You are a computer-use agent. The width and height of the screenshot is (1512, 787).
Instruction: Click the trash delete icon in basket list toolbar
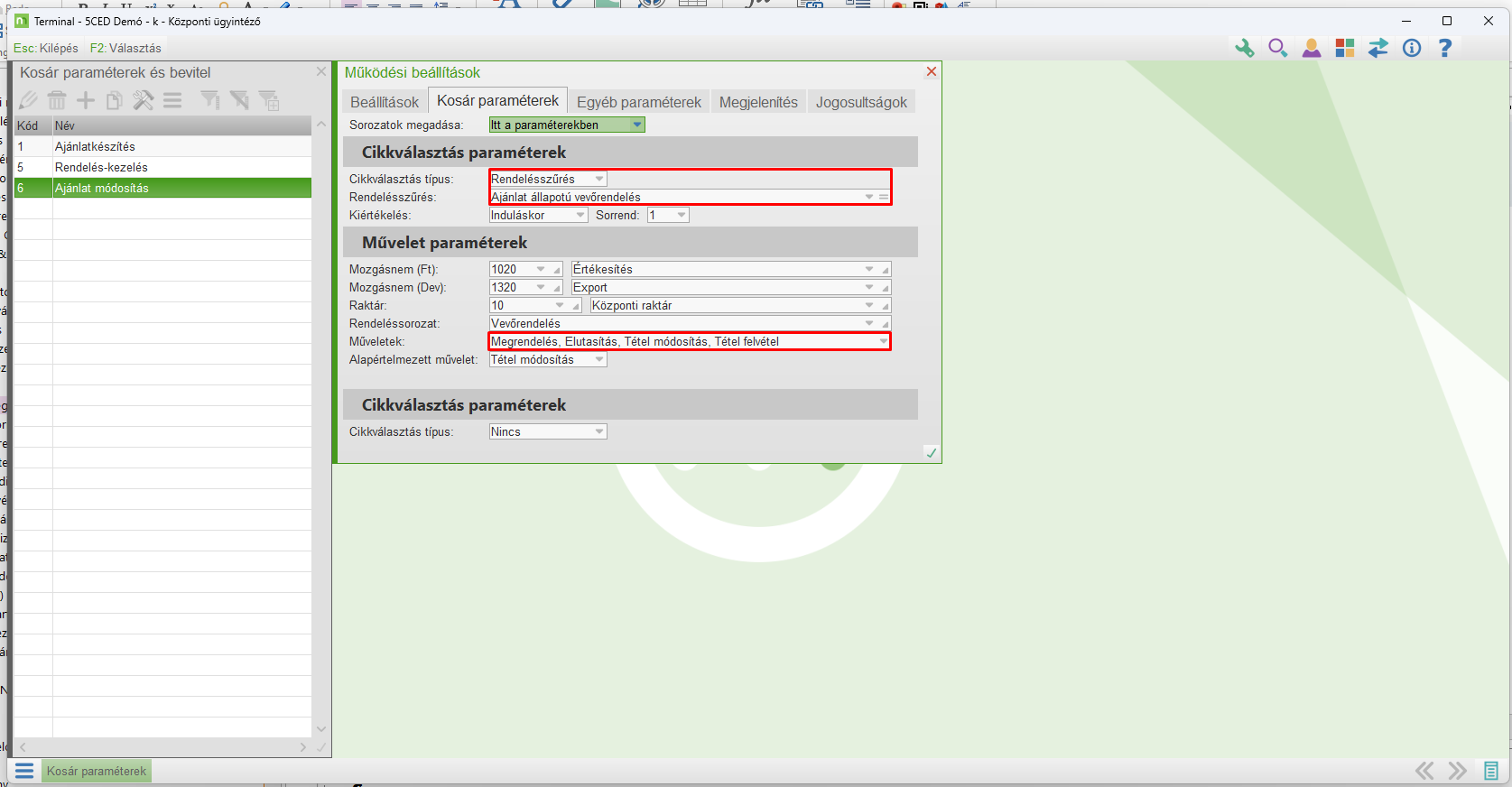tap(57, 100)
